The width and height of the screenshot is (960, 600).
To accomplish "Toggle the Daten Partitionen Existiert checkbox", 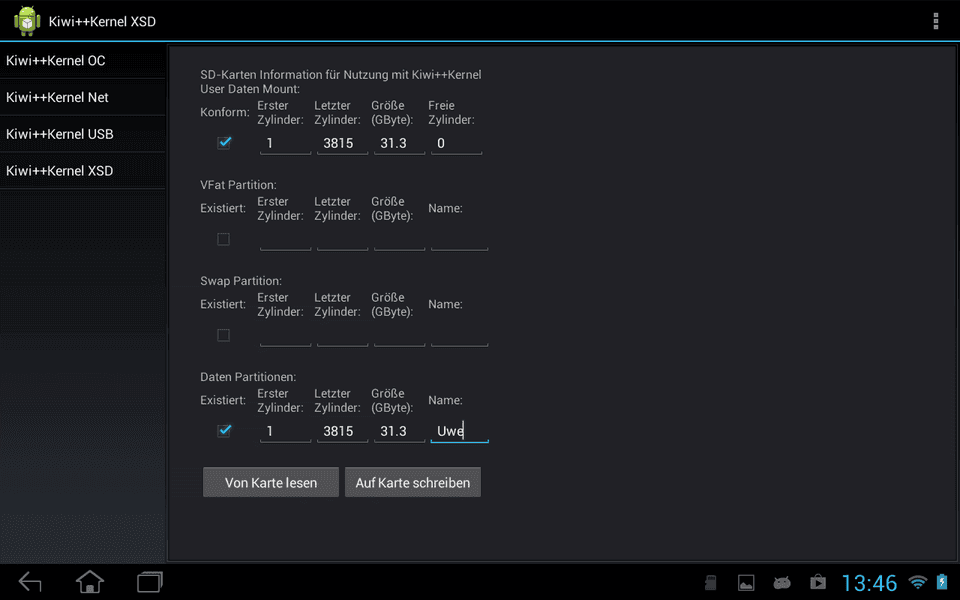I will tap(223, 431).
